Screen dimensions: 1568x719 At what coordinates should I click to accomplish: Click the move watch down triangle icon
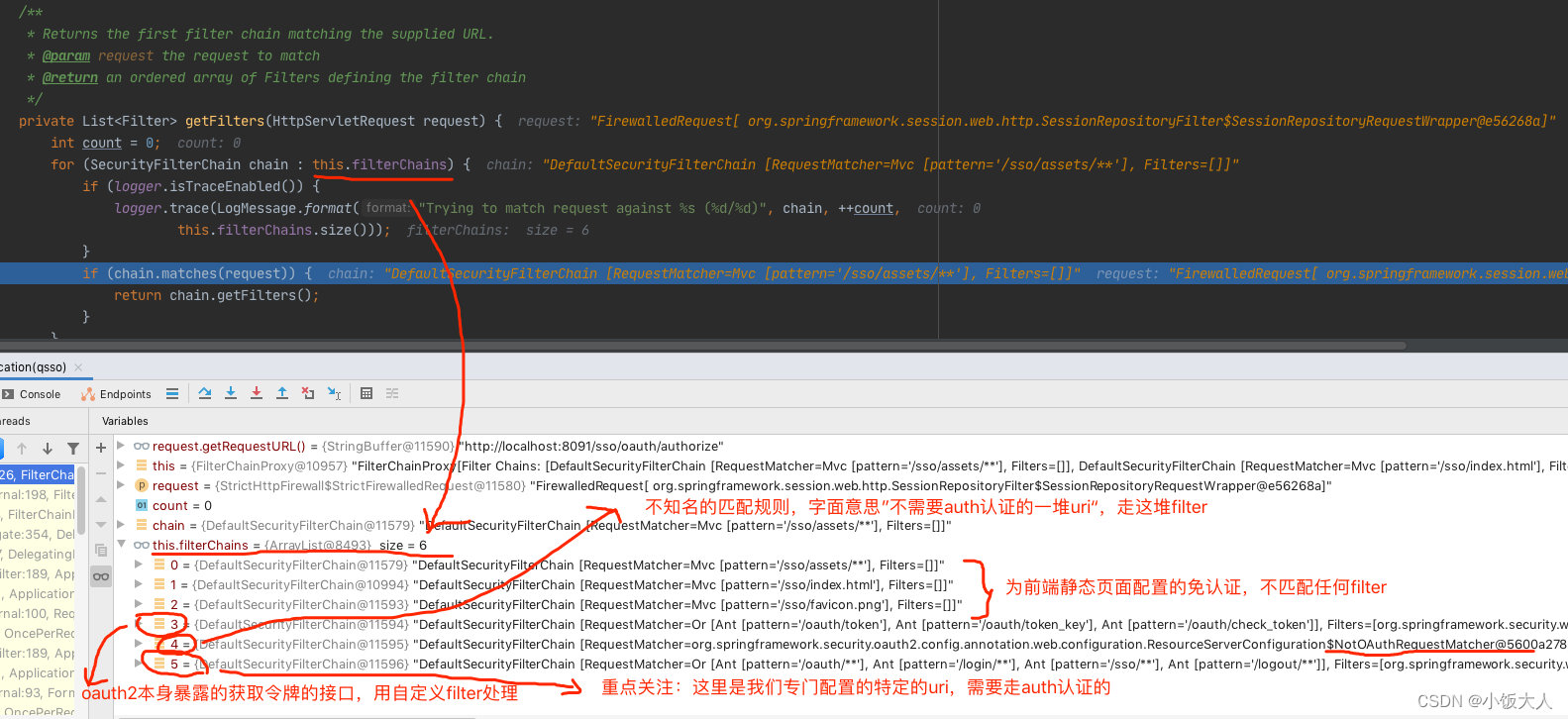(101, 525)
